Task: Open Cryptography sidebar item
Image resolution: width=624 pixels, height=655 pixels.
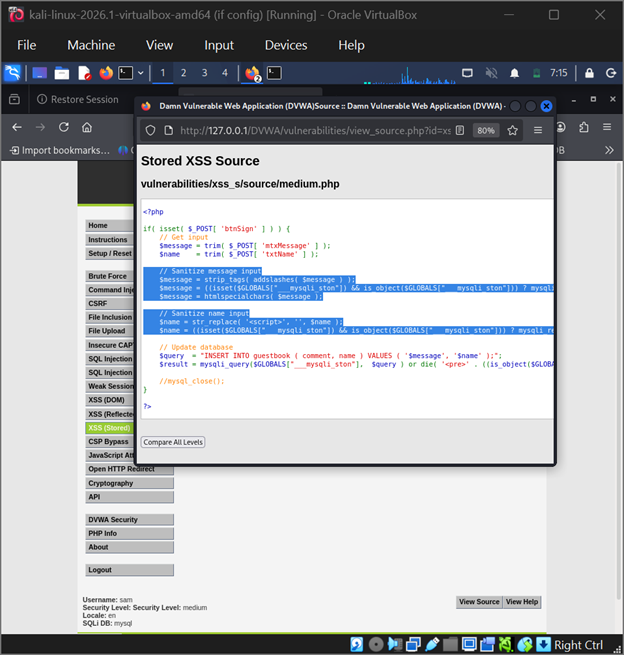Action: pos(129,483)
